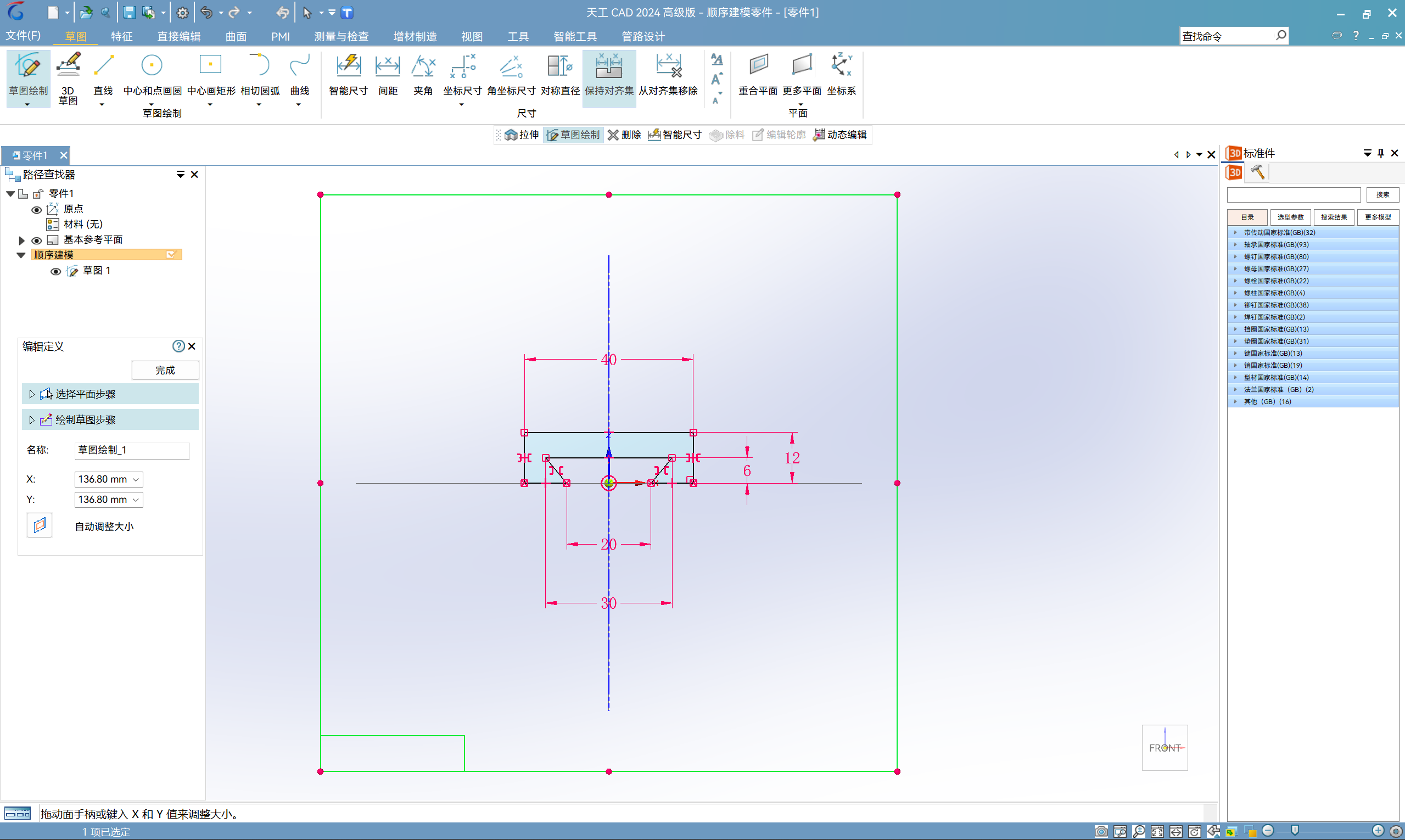Switch to the 曲面 ribbon tab
Screen dimensions: 1405x840
pyautogui.click(x=236, y=36)
